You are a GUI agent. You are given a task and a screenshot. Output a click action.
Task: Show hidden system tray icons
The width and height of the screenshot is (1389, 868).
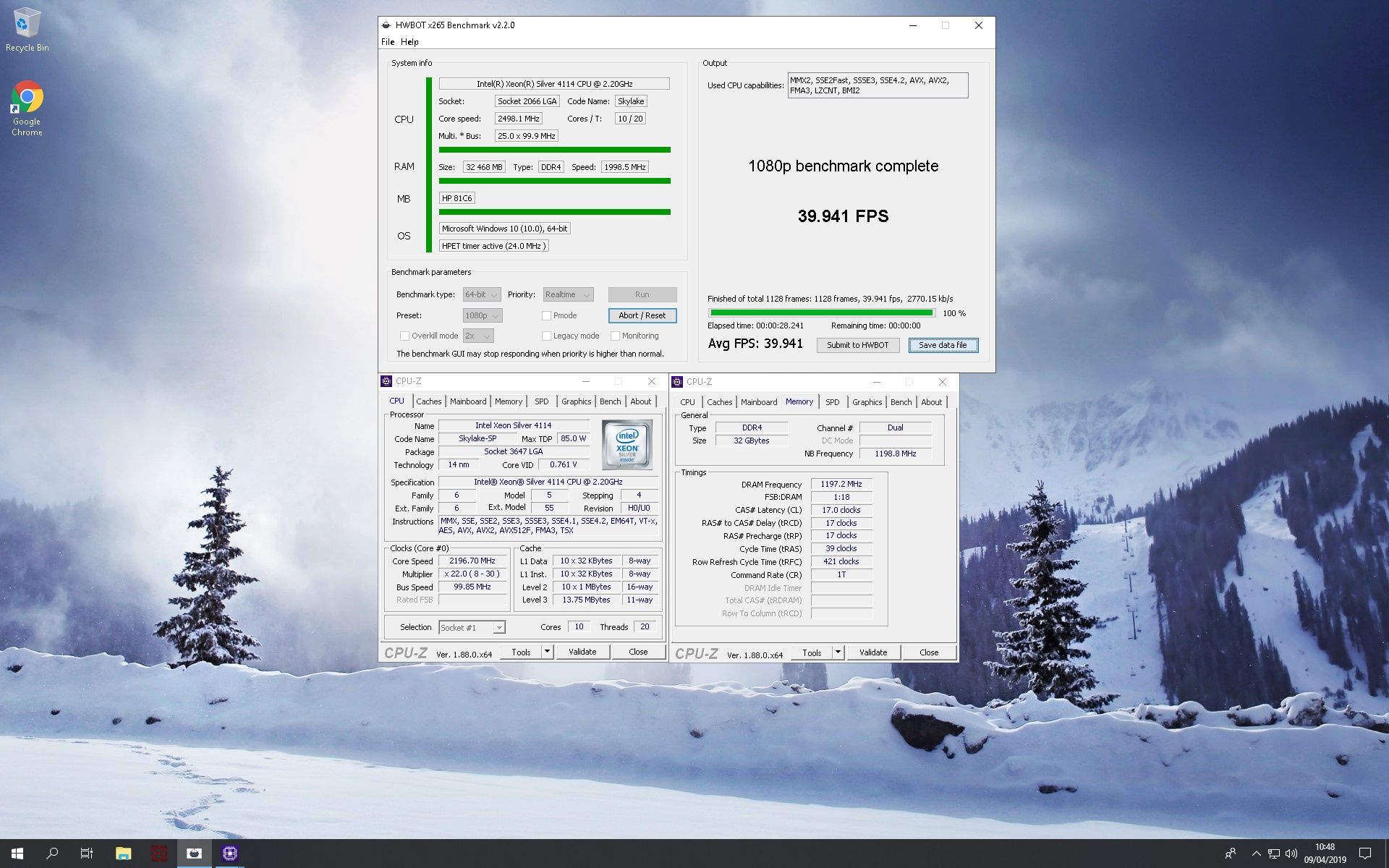coord(1256,854)
